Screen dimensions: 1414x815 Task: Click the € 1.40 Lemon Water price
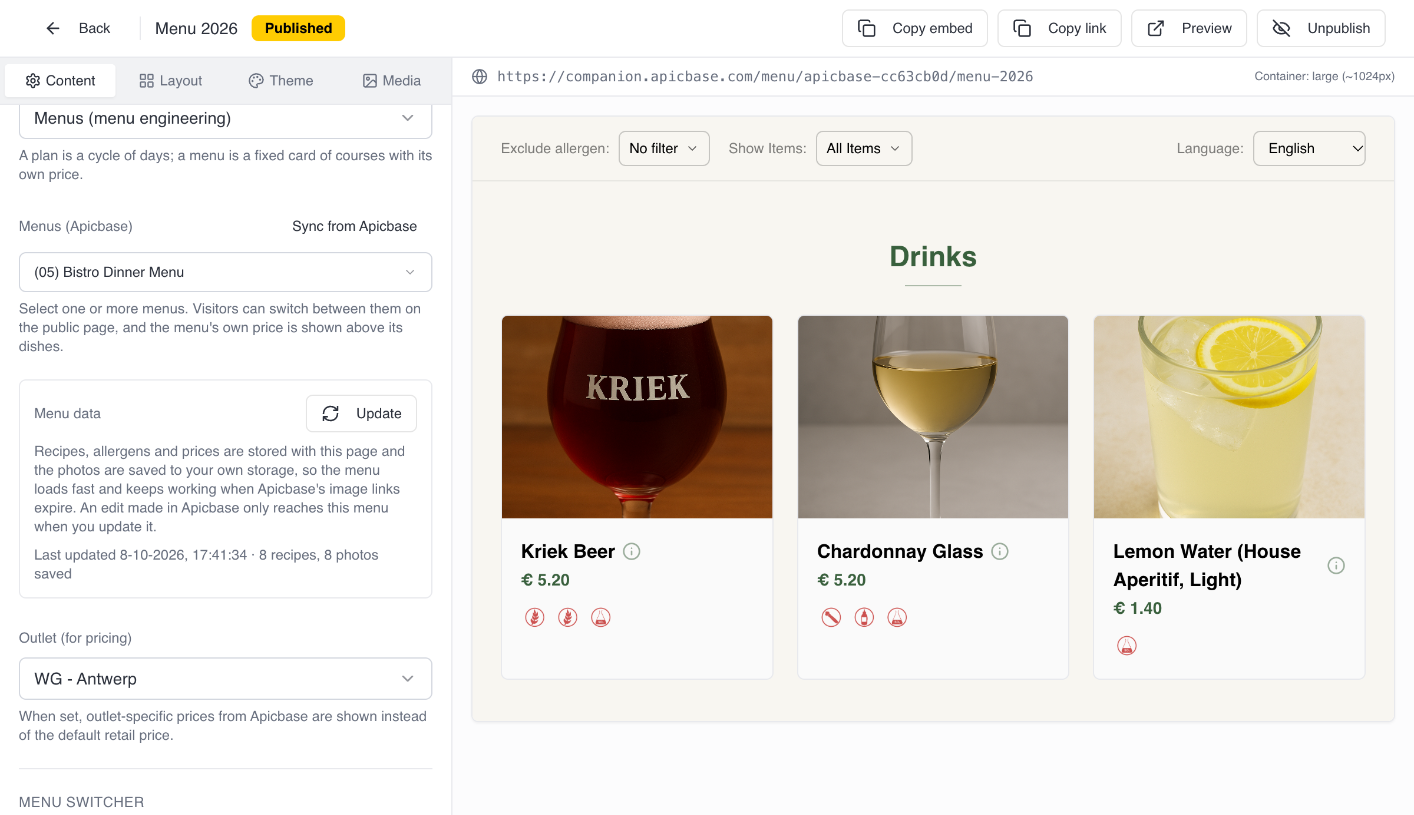pyautogui.click(x=1138, y=608)
